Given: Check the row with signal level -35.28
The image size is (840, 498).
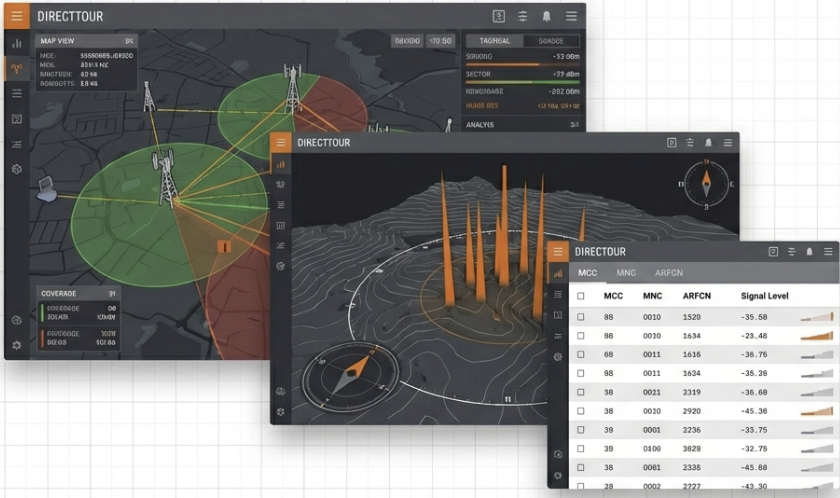Looking at the screenshot, I should click(581, 373).
